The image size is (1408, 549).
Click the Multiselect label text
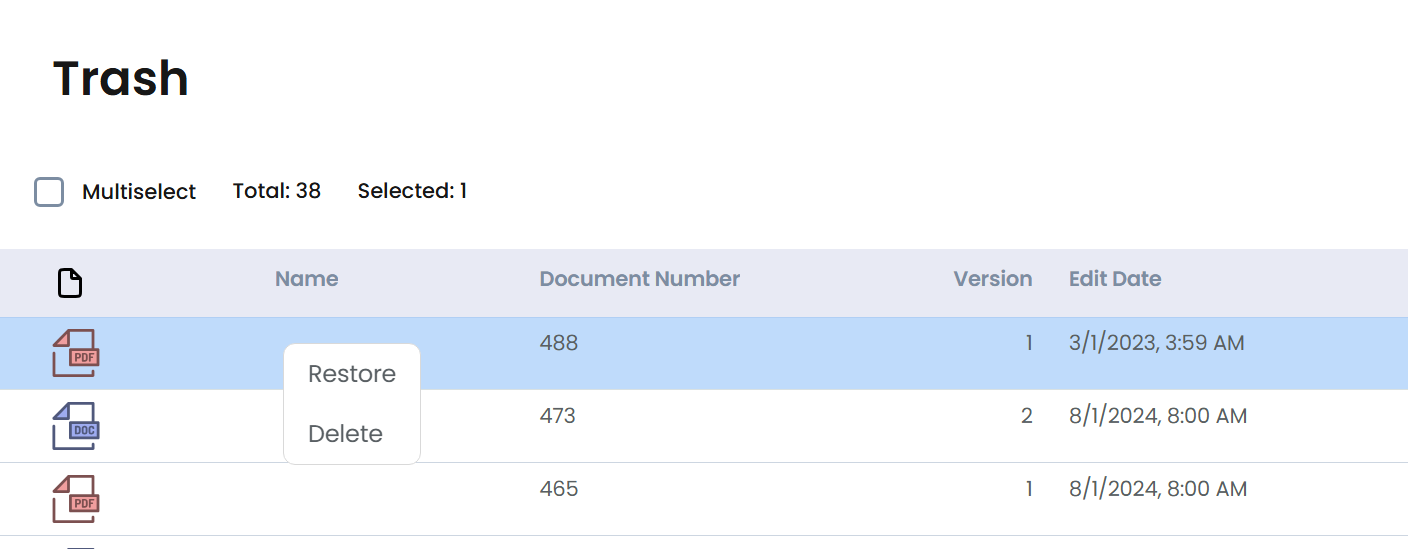click(x=139, y=192)
